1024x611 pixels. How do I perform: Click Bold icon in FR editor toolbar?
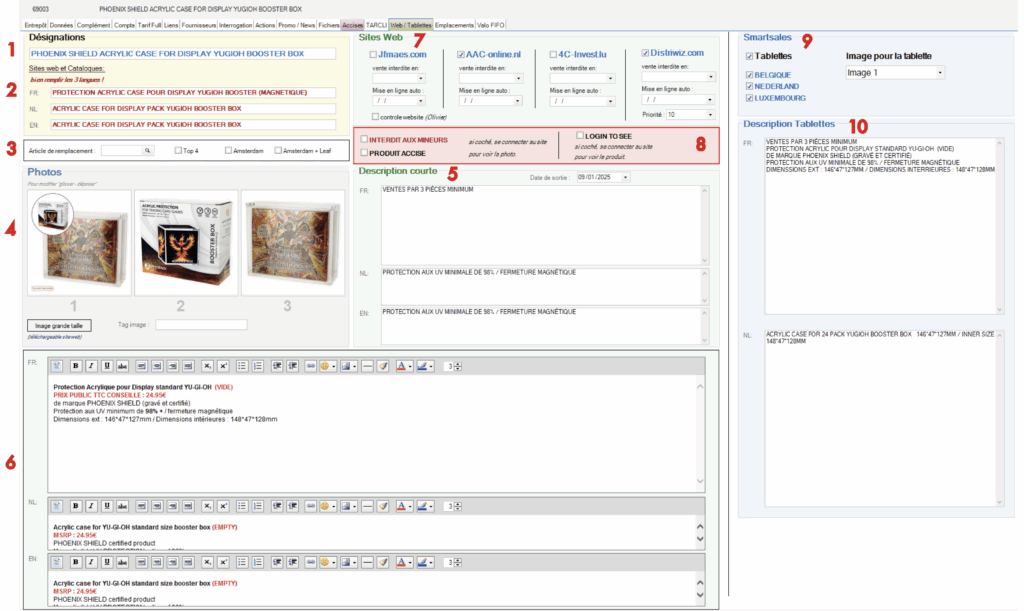pos(75,366)
